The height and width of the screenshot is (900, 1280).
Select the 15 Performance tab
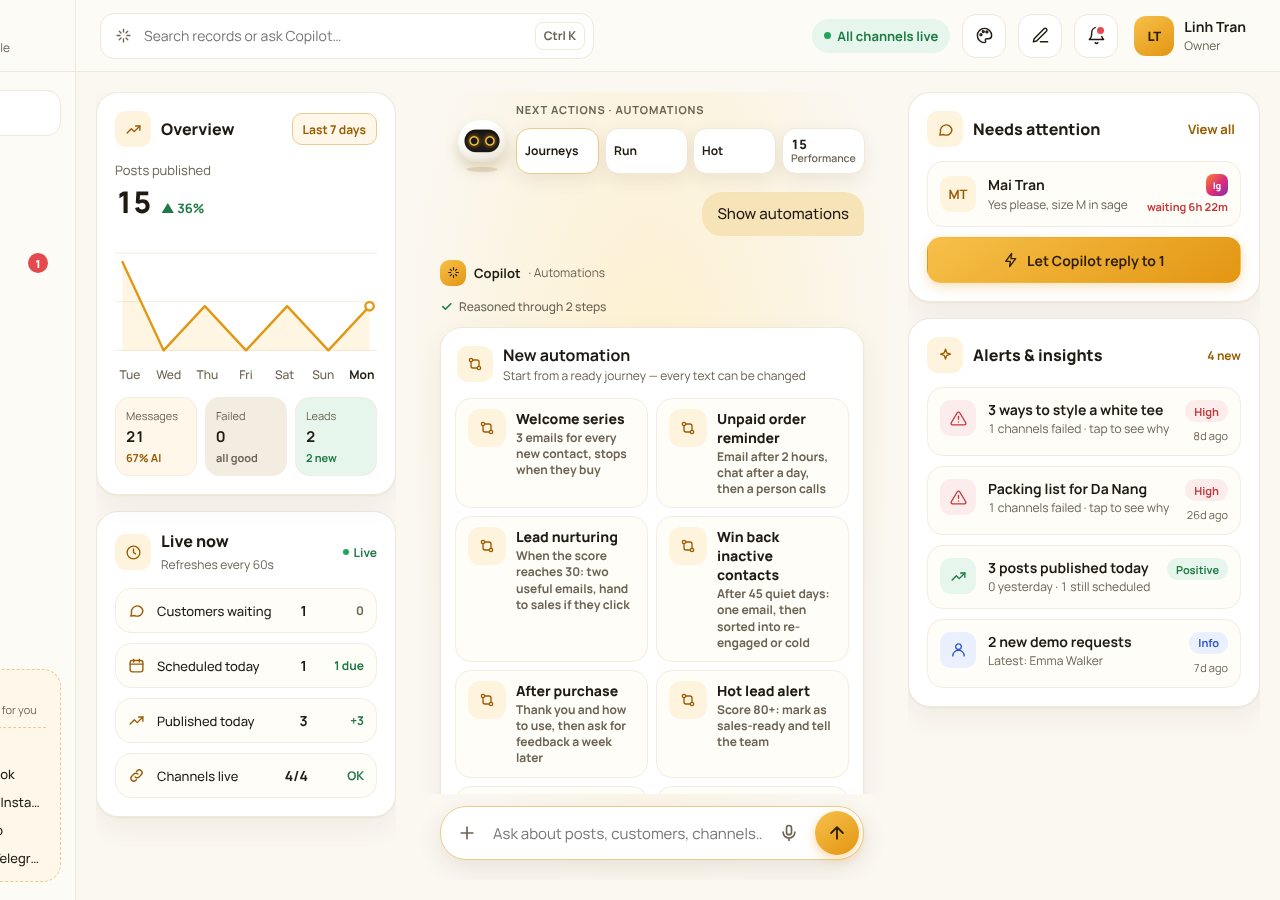coord(823,151)
